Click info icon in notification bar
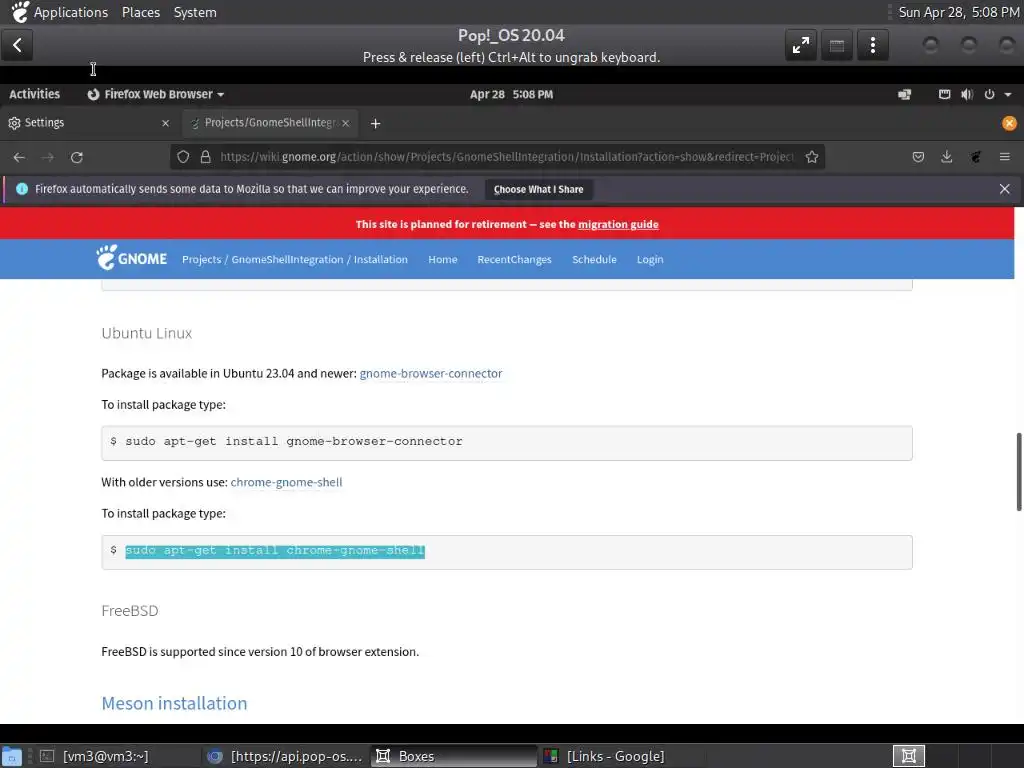Image resolution: width=1024 pixels, height=768 pixels. tap(22, 189)
